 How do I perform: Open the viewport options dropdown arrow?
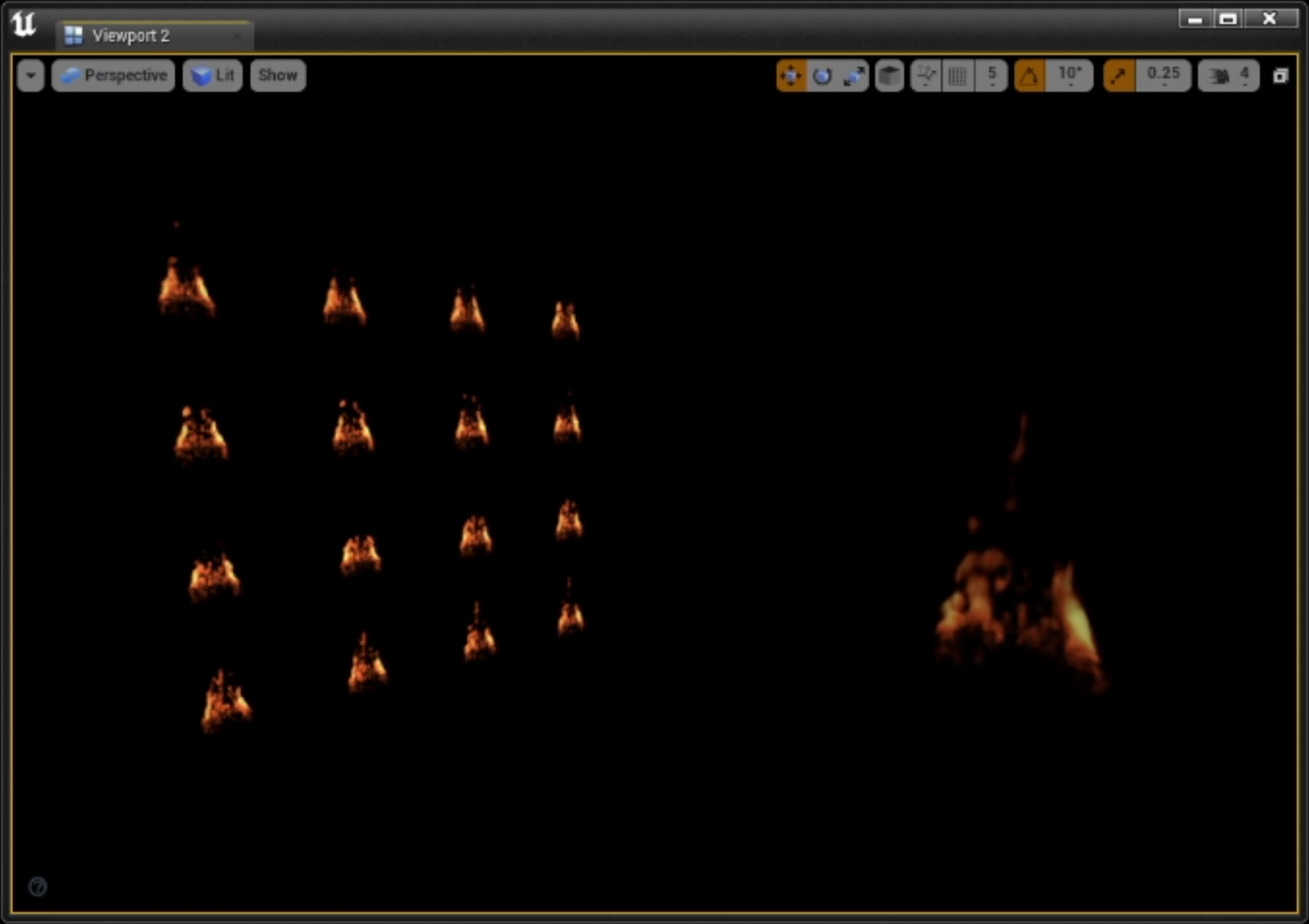[31, 75]
